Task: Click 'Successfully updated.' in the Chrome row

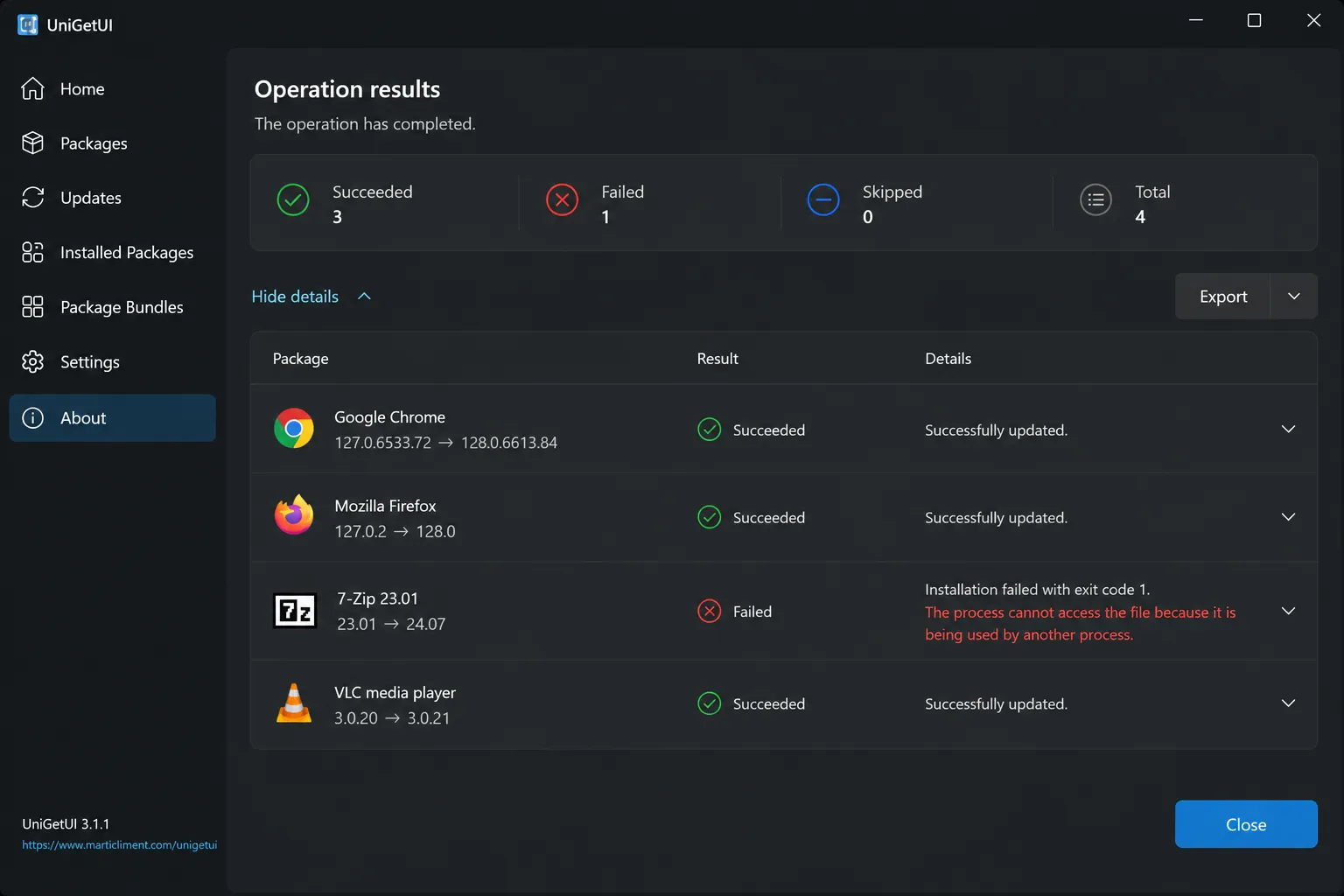Action: click(x=996, y=430)
